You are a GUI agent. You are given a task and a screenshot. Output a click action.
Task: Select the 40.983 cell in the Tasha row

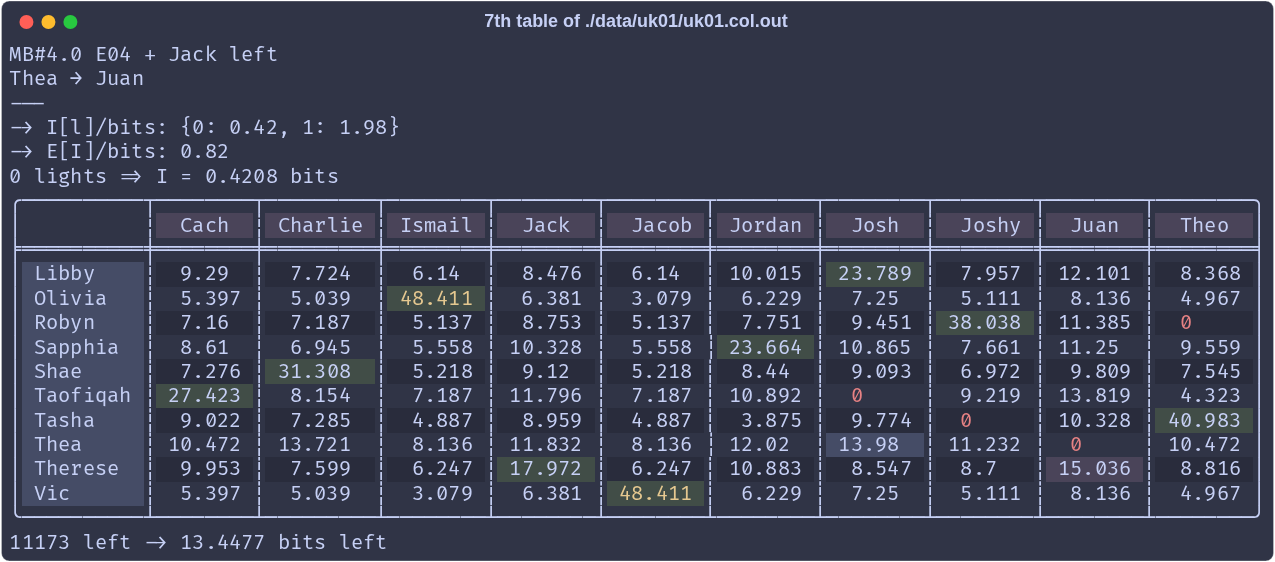[x=1204, y=421]
